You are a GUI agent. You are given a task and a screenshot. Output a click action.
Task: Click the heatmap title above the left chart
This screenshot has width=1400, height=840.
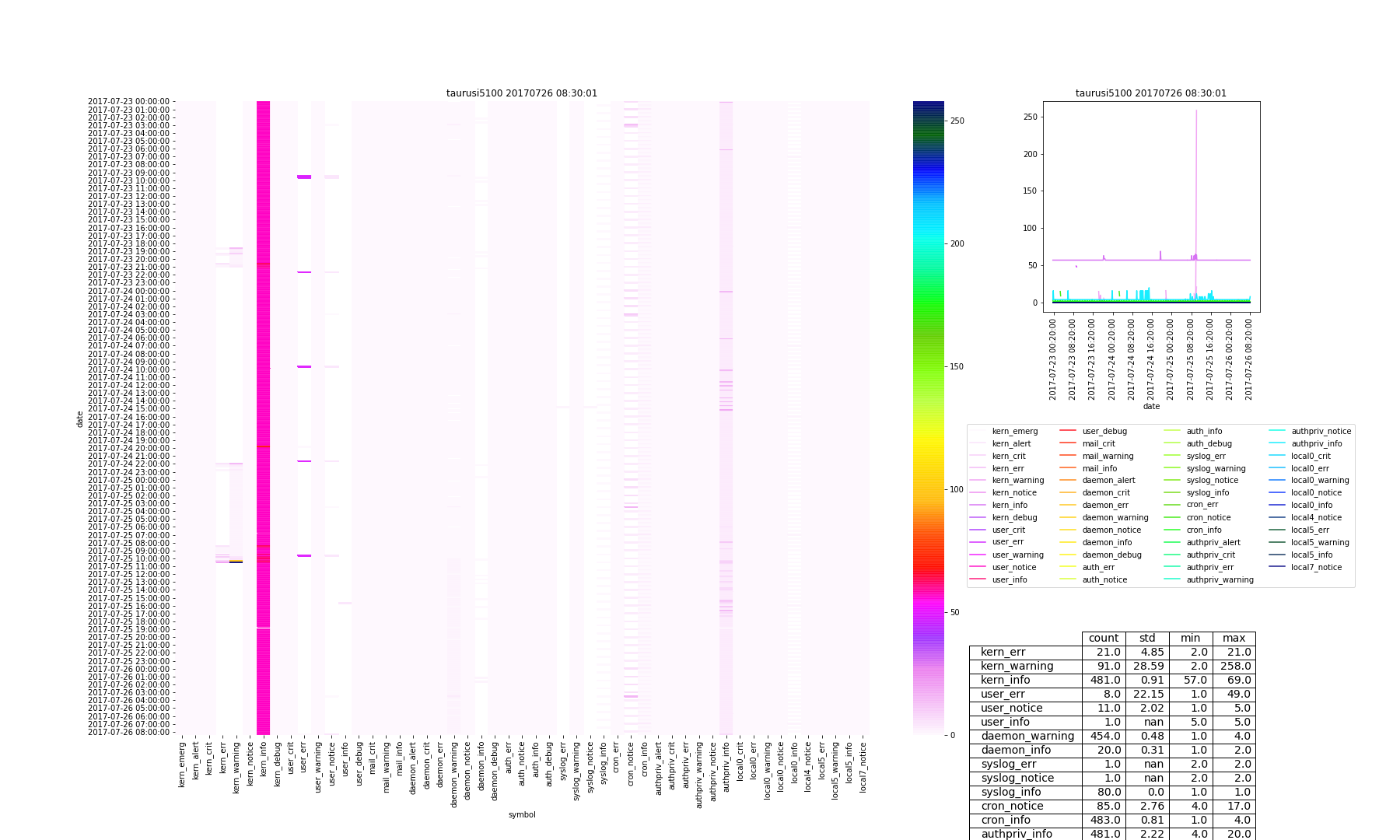(521, 93)
